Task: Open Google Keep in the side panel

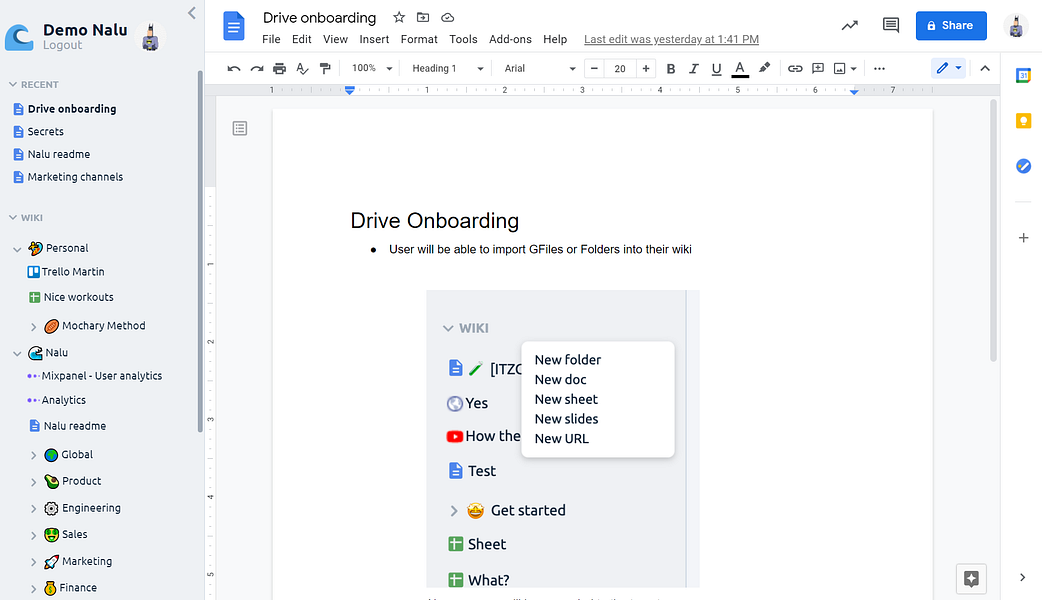Action: (x=1023, y=121)
